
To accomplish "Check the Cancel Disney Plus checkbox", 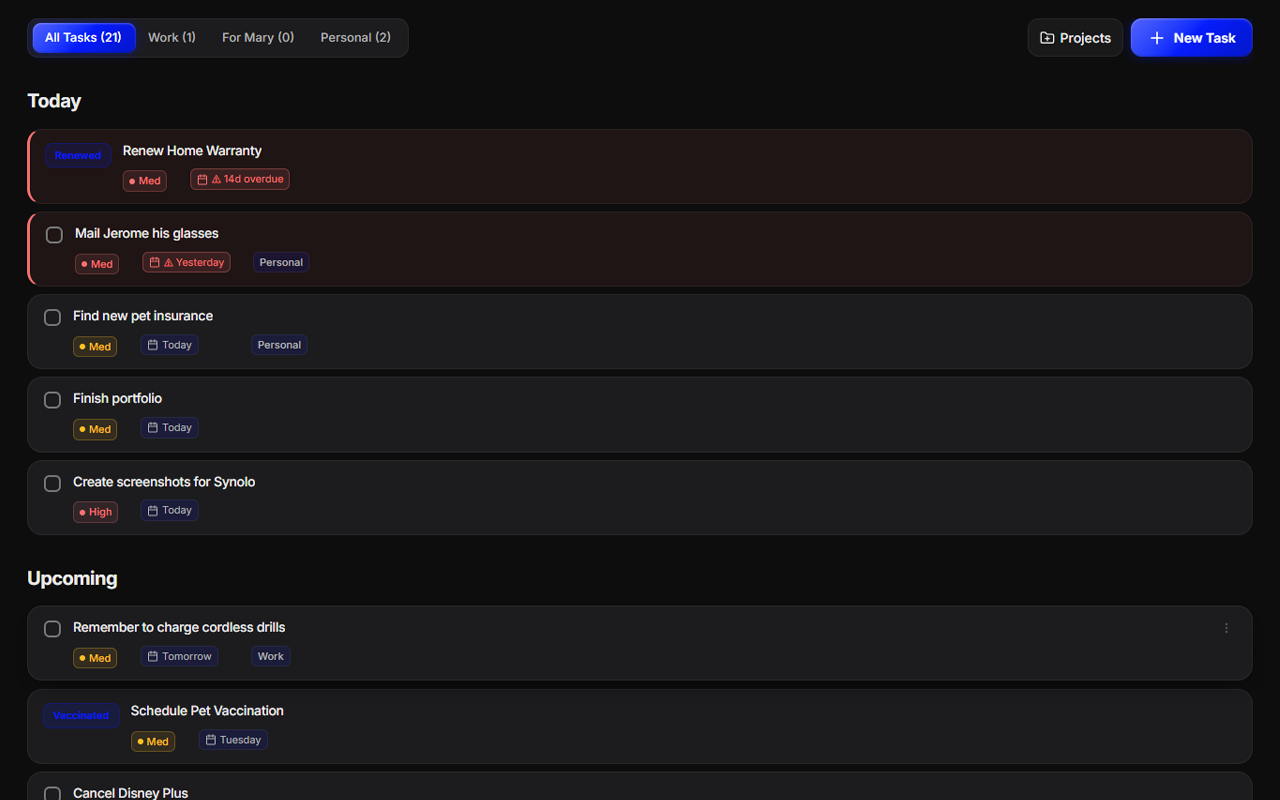I will tap(52, 793).
